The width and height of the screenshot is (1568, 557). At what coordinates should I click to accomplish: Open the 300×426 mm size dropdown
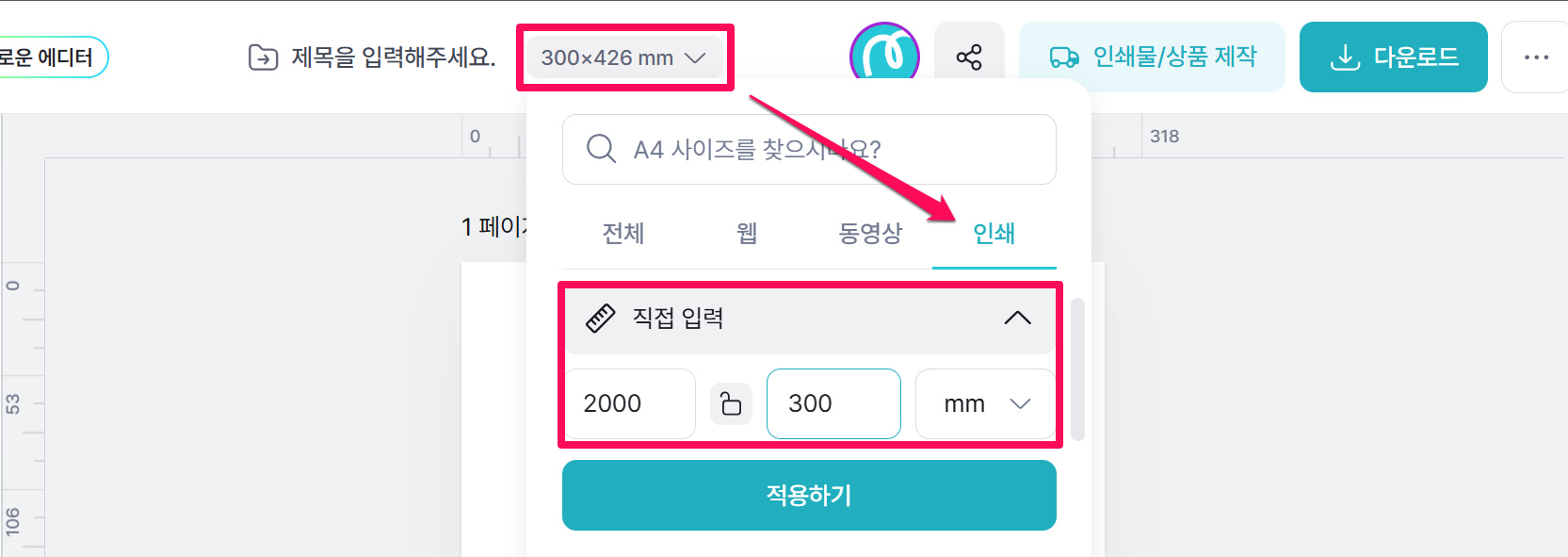(623, 57)
